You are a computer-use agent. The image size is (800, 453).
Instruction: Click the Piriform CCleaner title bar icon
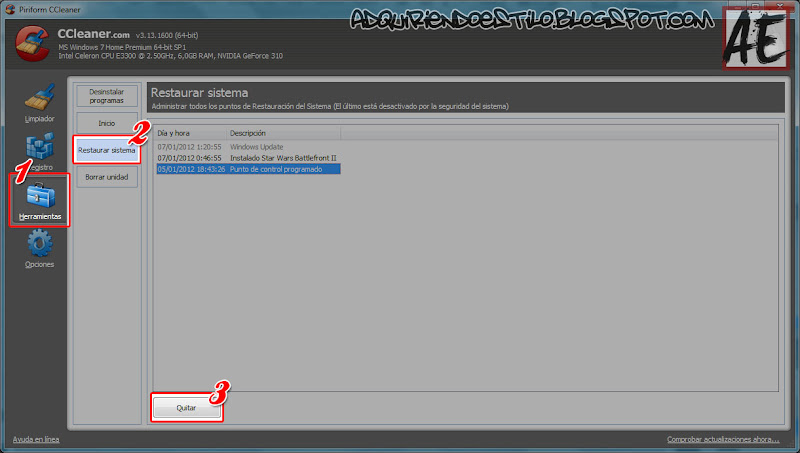[x=9, y=9]
